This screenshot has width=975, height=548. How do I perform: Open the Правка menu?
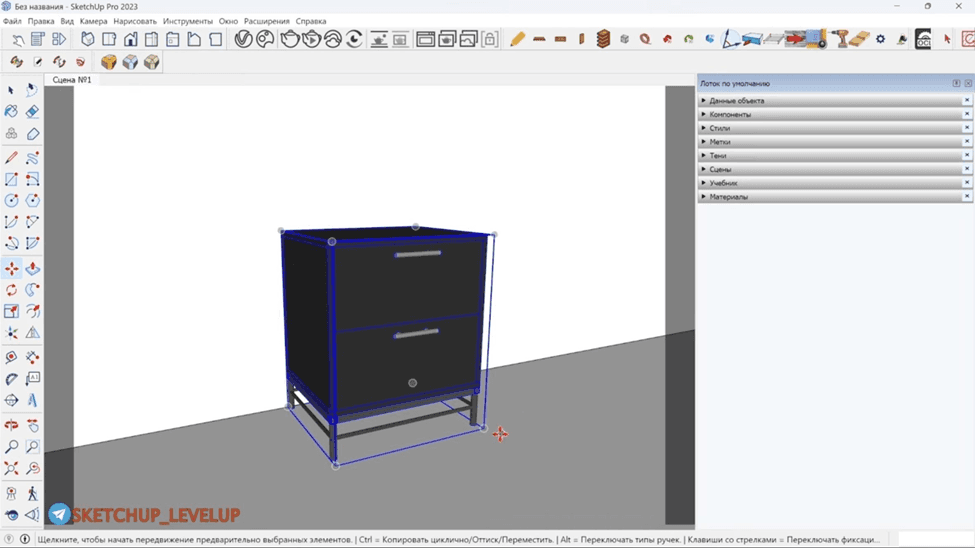point(41,21)
